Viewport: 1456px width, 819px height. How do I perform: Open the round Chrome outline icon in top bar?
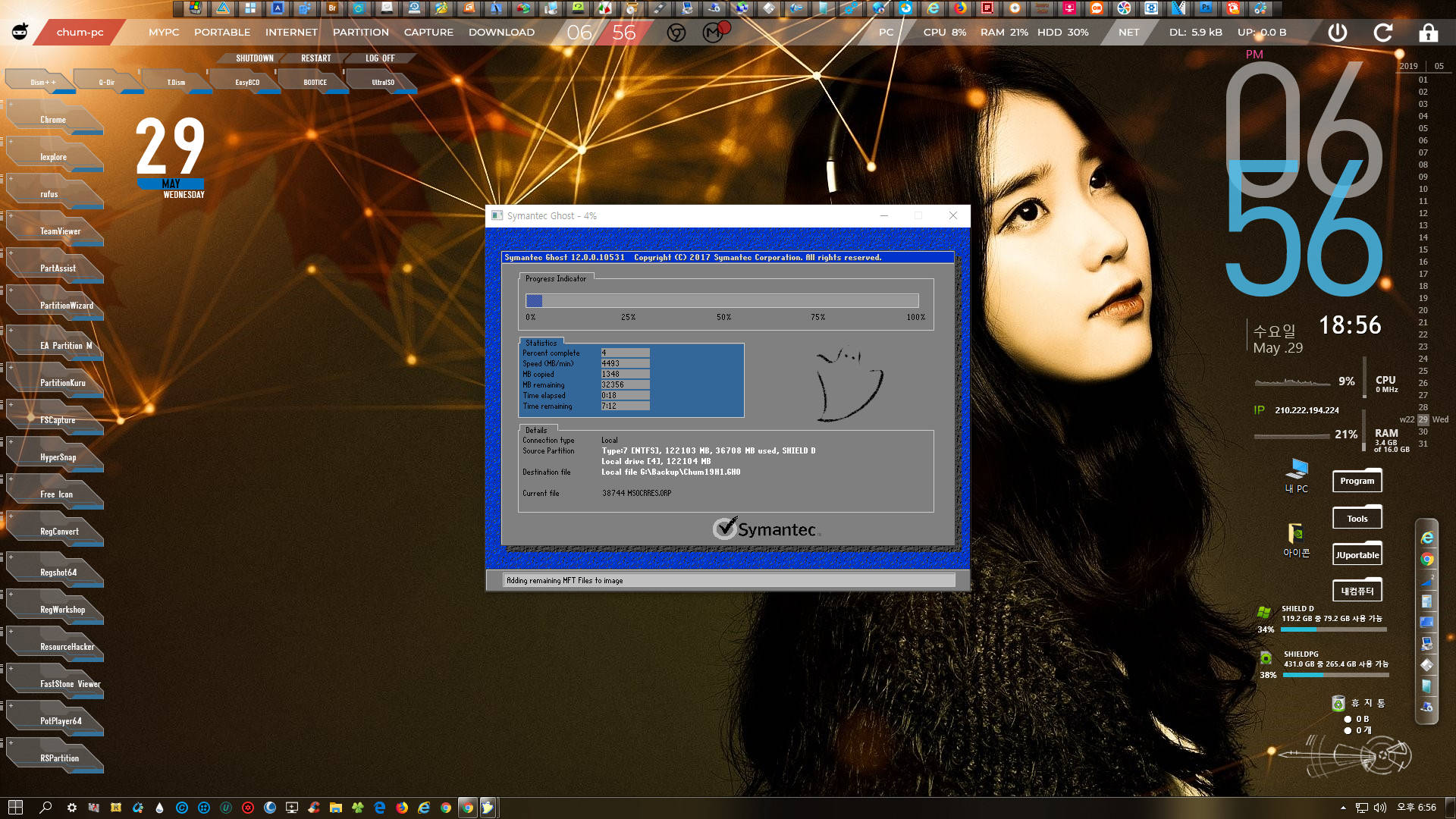click(676, 33)
